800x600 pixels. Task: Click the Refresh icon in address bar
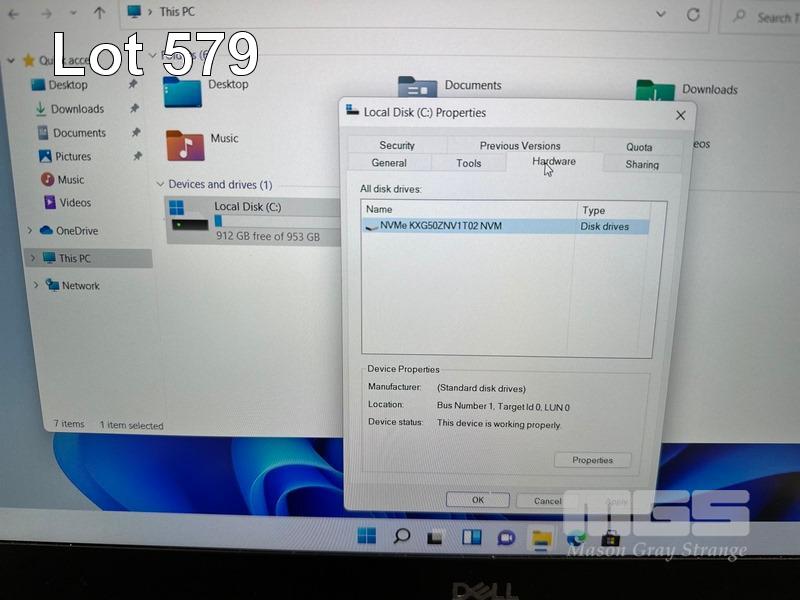[693, 15]
